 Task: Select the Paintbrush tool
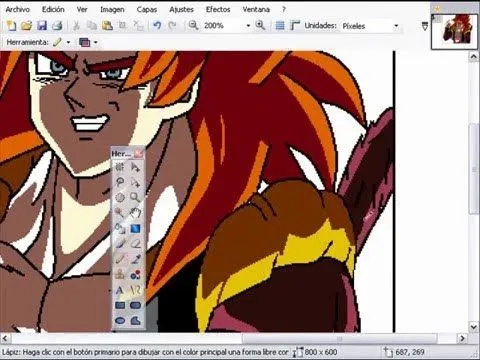pos(120,244)
